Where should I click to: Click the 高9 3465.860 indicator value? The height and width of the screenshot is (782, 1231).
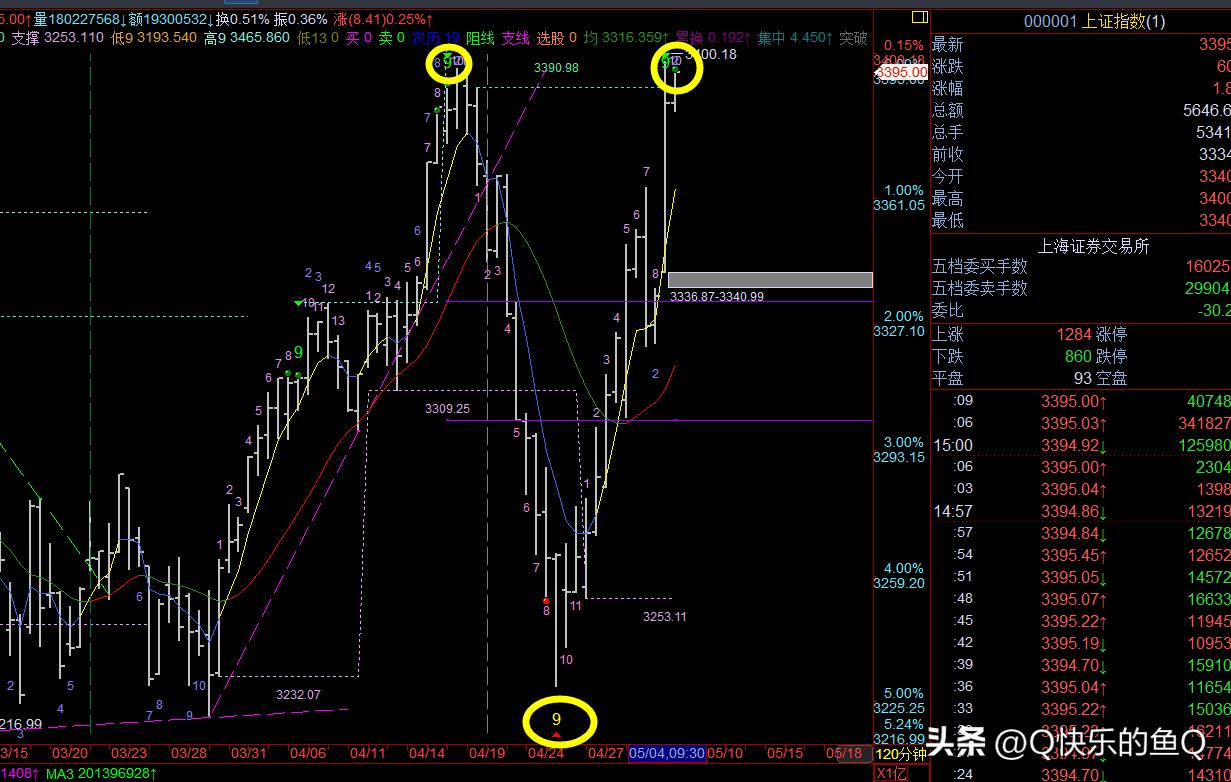click(246, 38)
